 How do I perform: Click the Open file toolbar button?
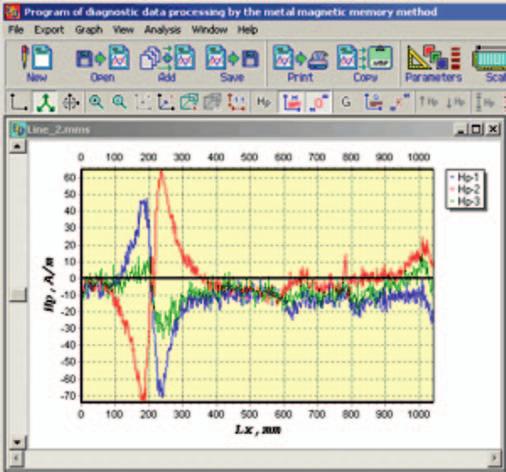(x=103, y=63)
